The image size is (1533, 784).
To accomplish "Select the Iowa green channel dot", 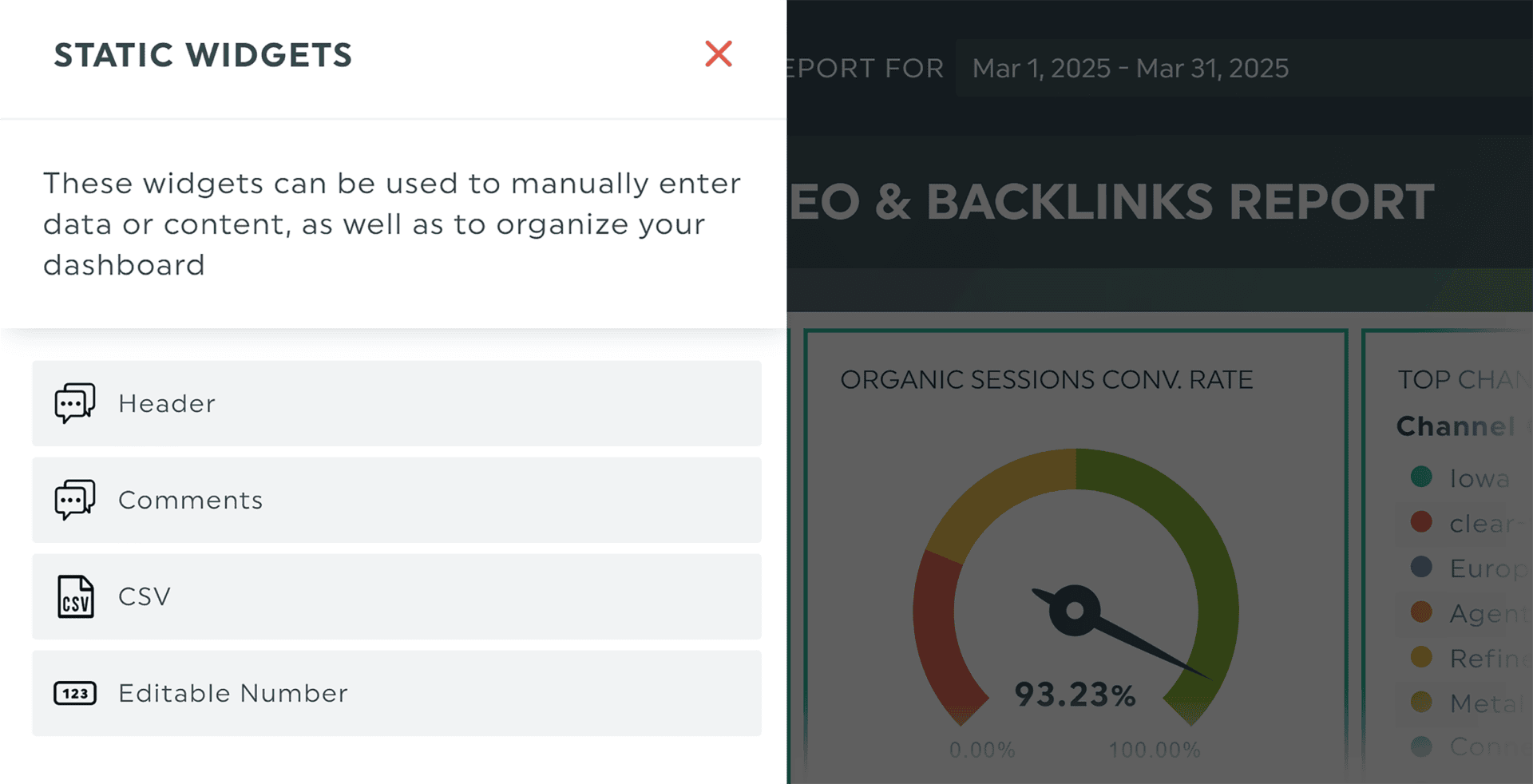I will [x=1421, y=477].
